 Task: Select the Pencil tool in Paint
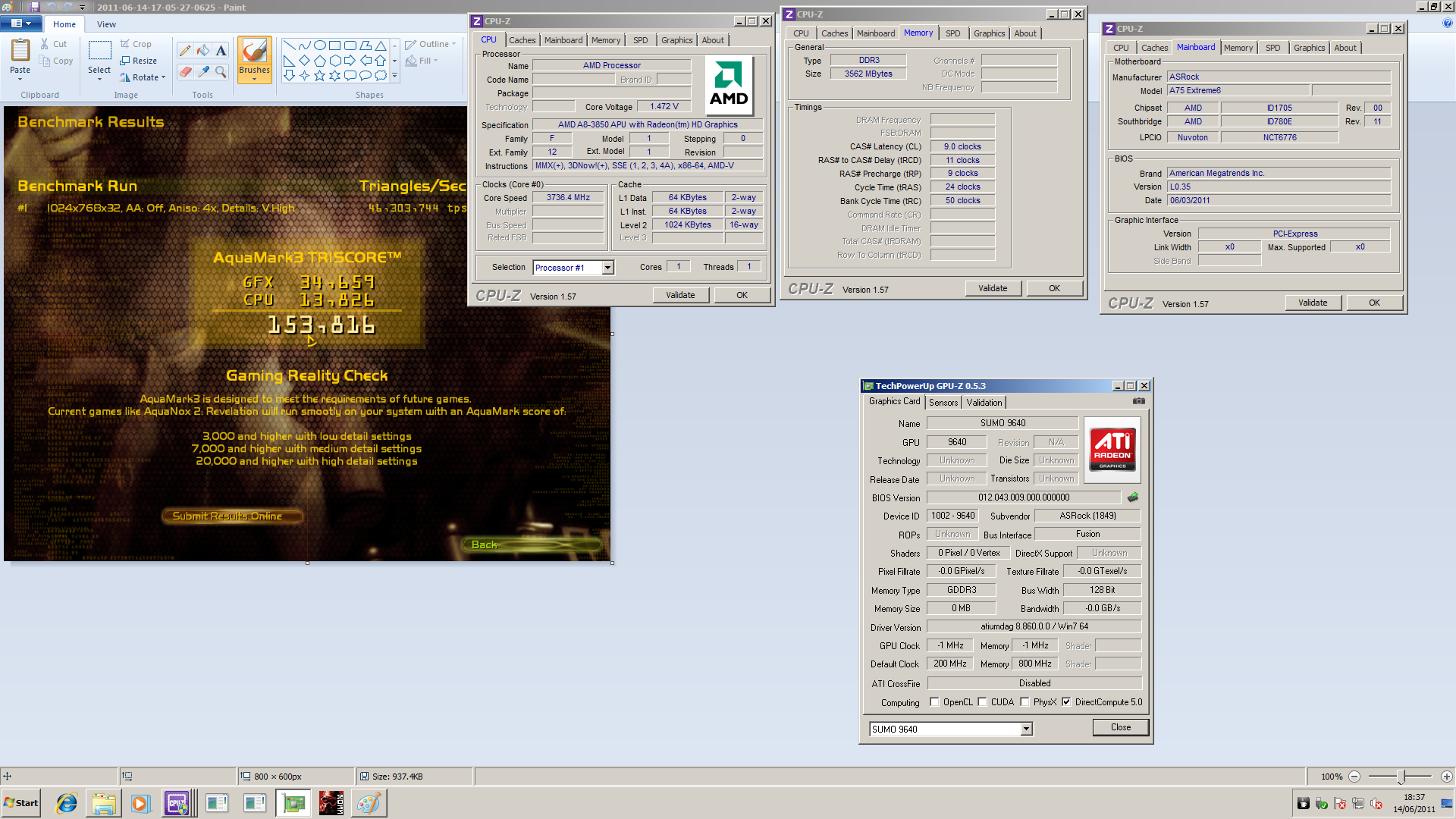point(185,51)
